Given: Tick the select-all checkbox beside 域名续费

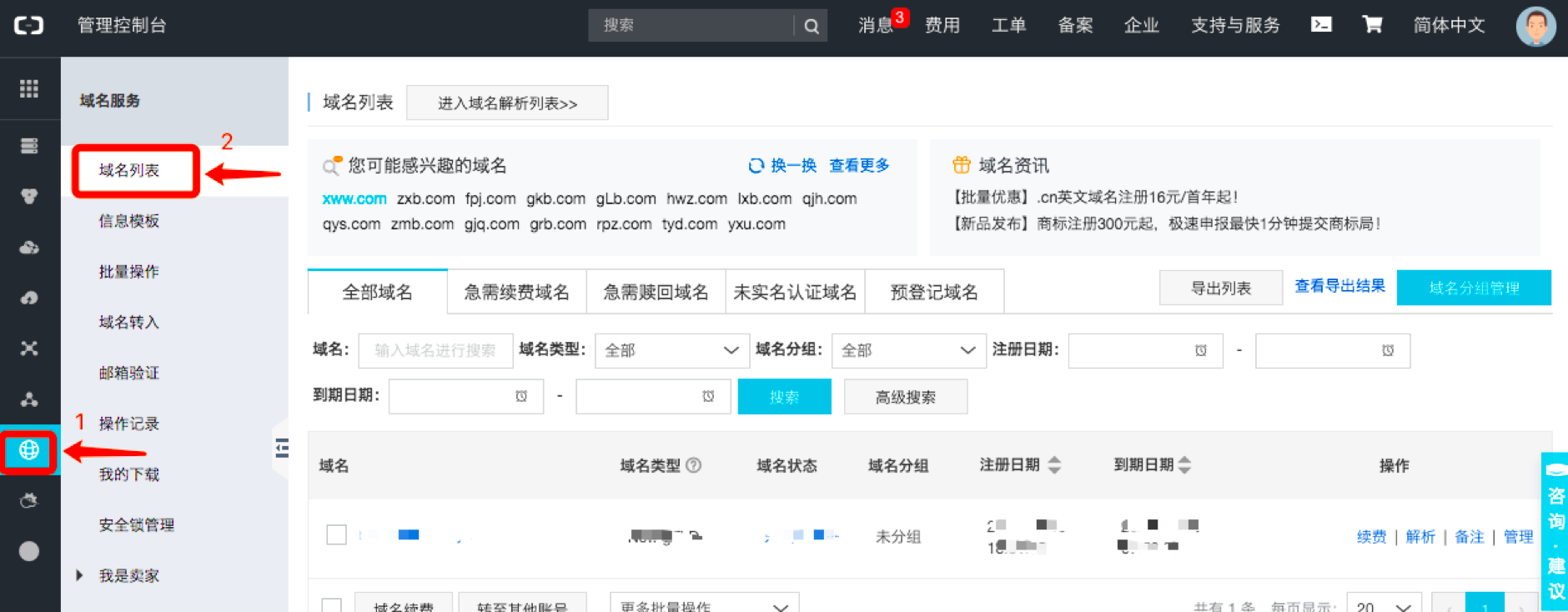Looking at the screenshot, I should tap(332, 606).
